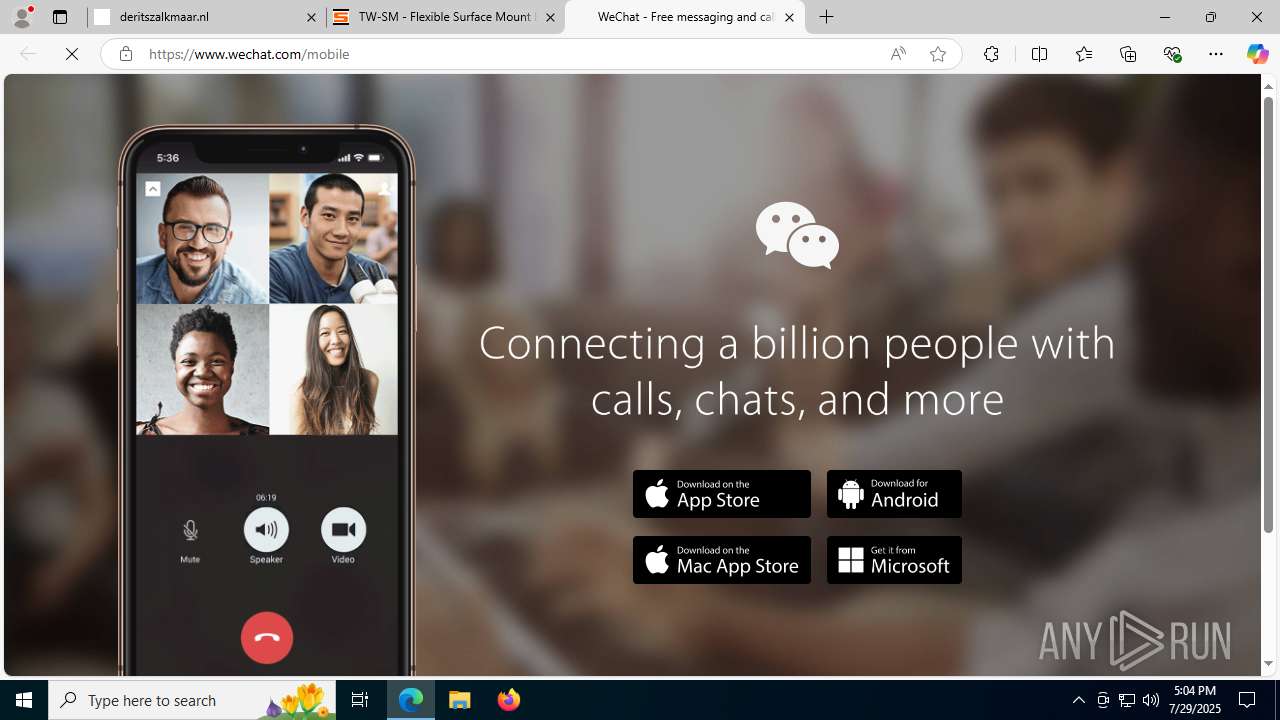1280x720 pixels.
Task: Click Download on the App Store button
Action: (722, 494)
